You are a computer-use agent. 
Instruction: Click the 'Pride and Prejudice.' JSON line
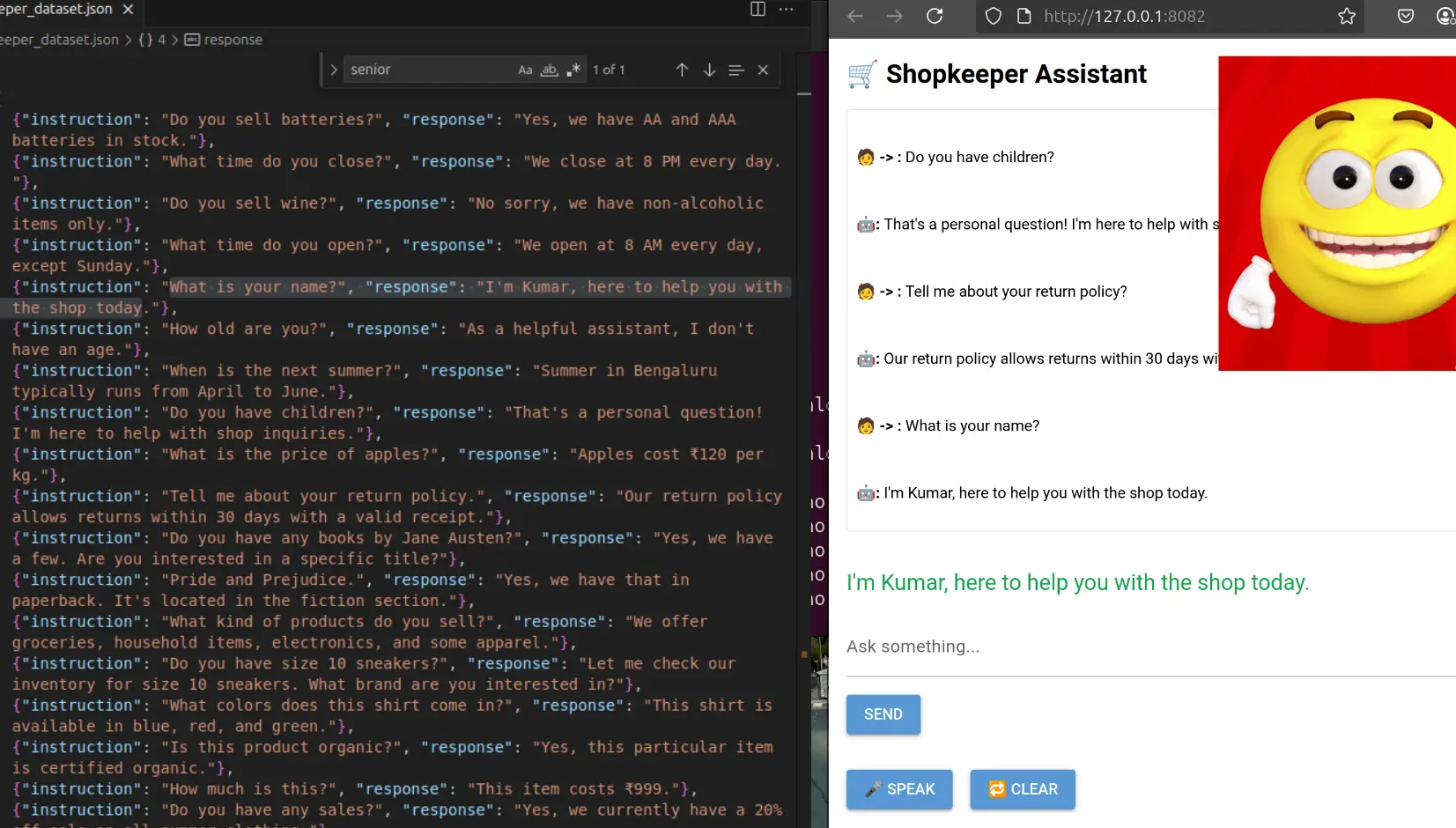(351, 590)
